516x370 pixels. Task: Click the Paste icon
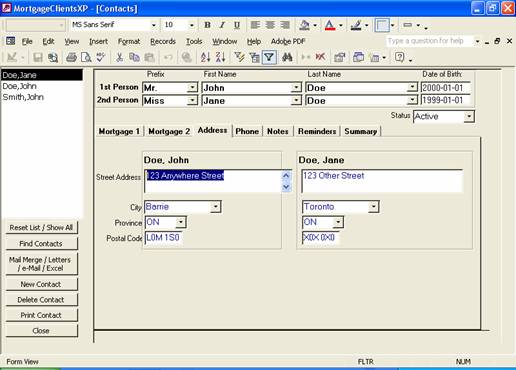click(149, 57)
